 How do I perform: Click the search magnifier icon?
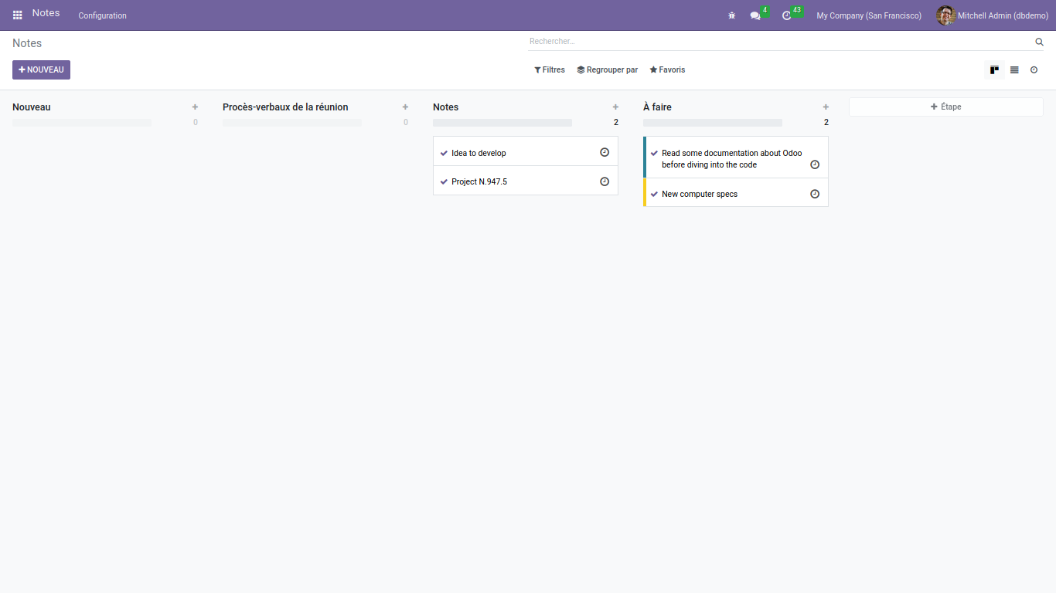pyautogui.click(x=1039, y=42)
